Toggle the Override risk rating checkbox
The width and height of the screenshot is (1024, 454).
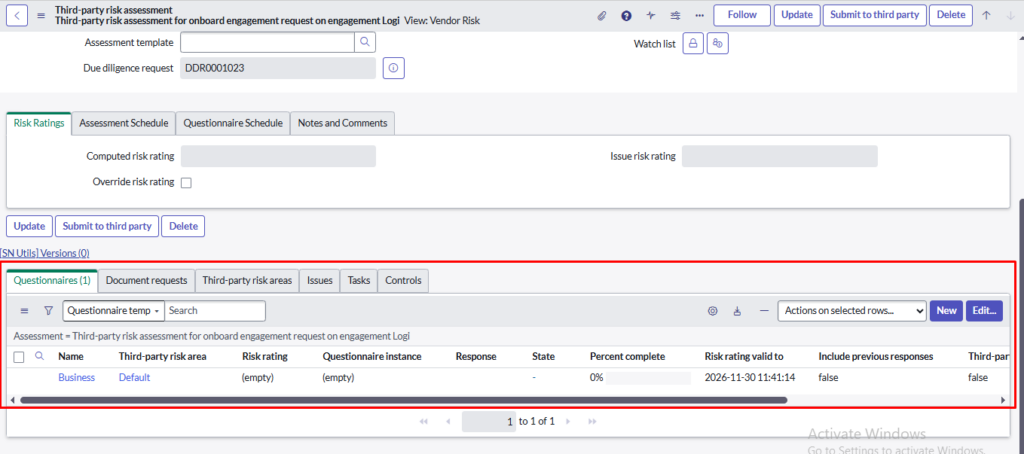[186, 183]
